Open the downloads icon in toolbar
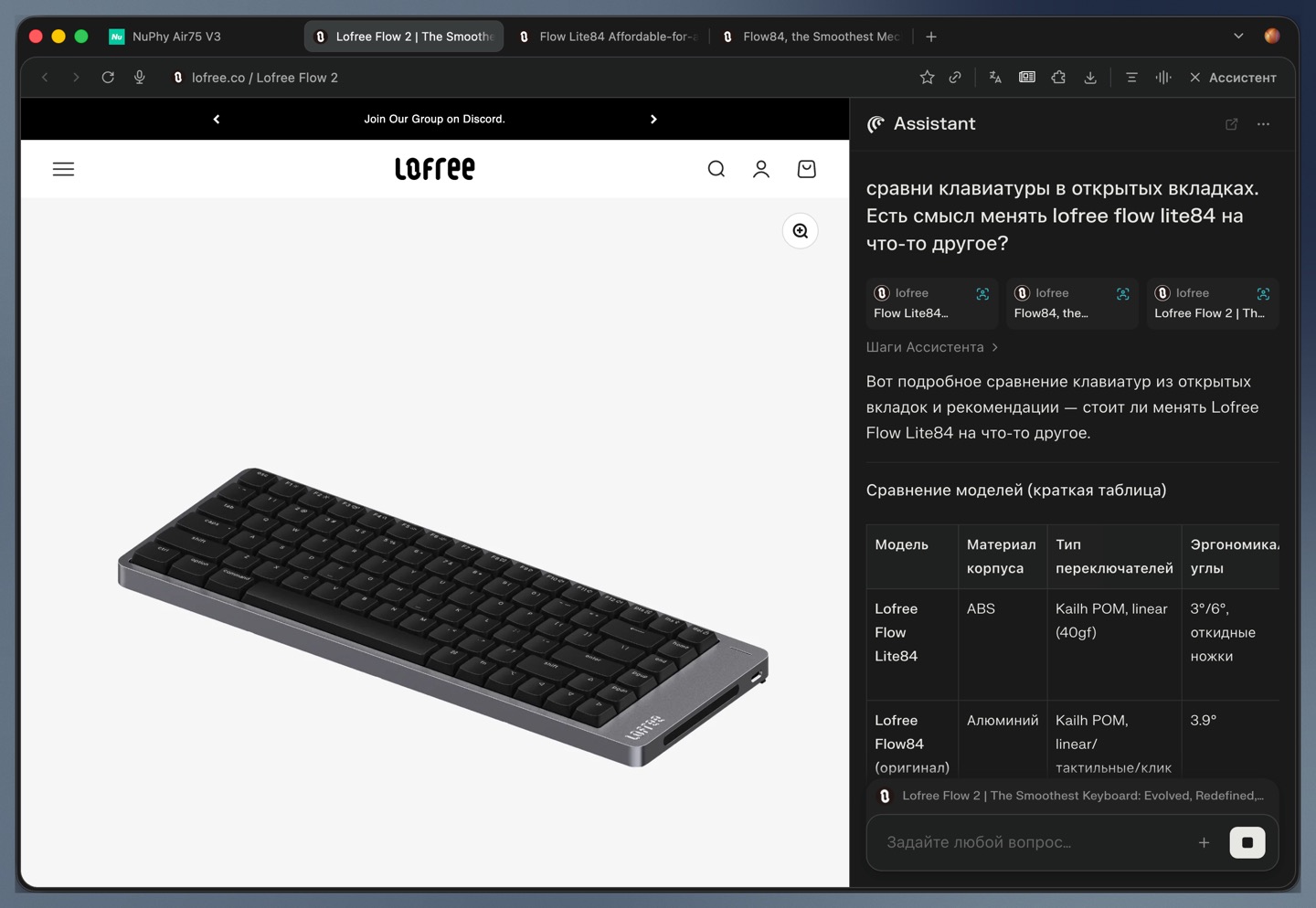The height and width of the screenshot is (908, 1316). (1090, 78)
